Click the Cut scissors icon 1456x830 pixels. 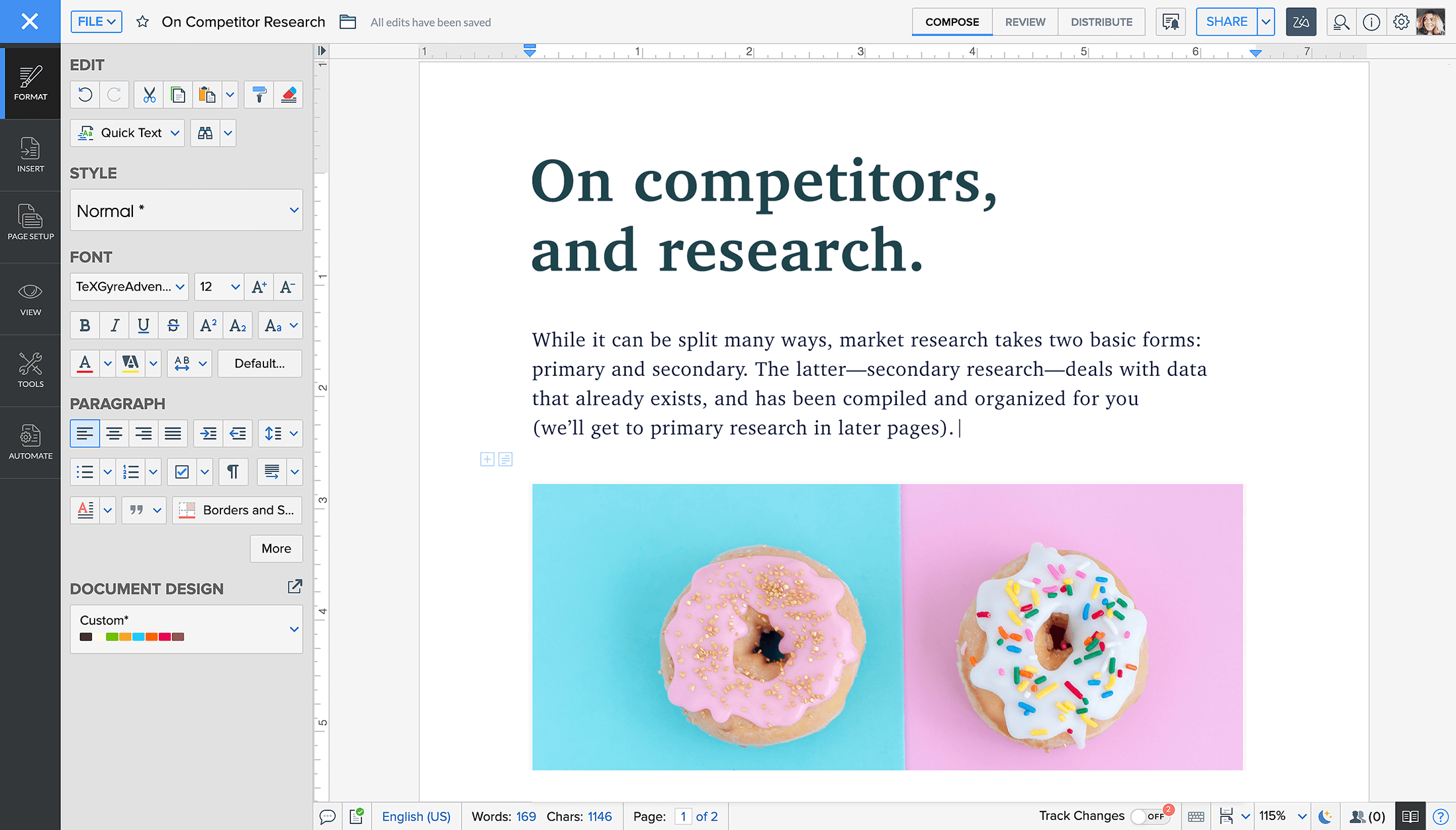point(150,95)
